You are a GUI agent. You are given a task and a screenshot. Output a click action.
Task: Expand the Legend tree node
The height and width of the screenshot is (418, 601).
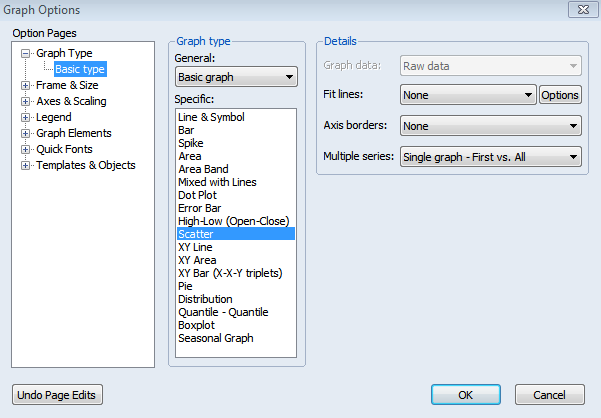tap(25, 117)
